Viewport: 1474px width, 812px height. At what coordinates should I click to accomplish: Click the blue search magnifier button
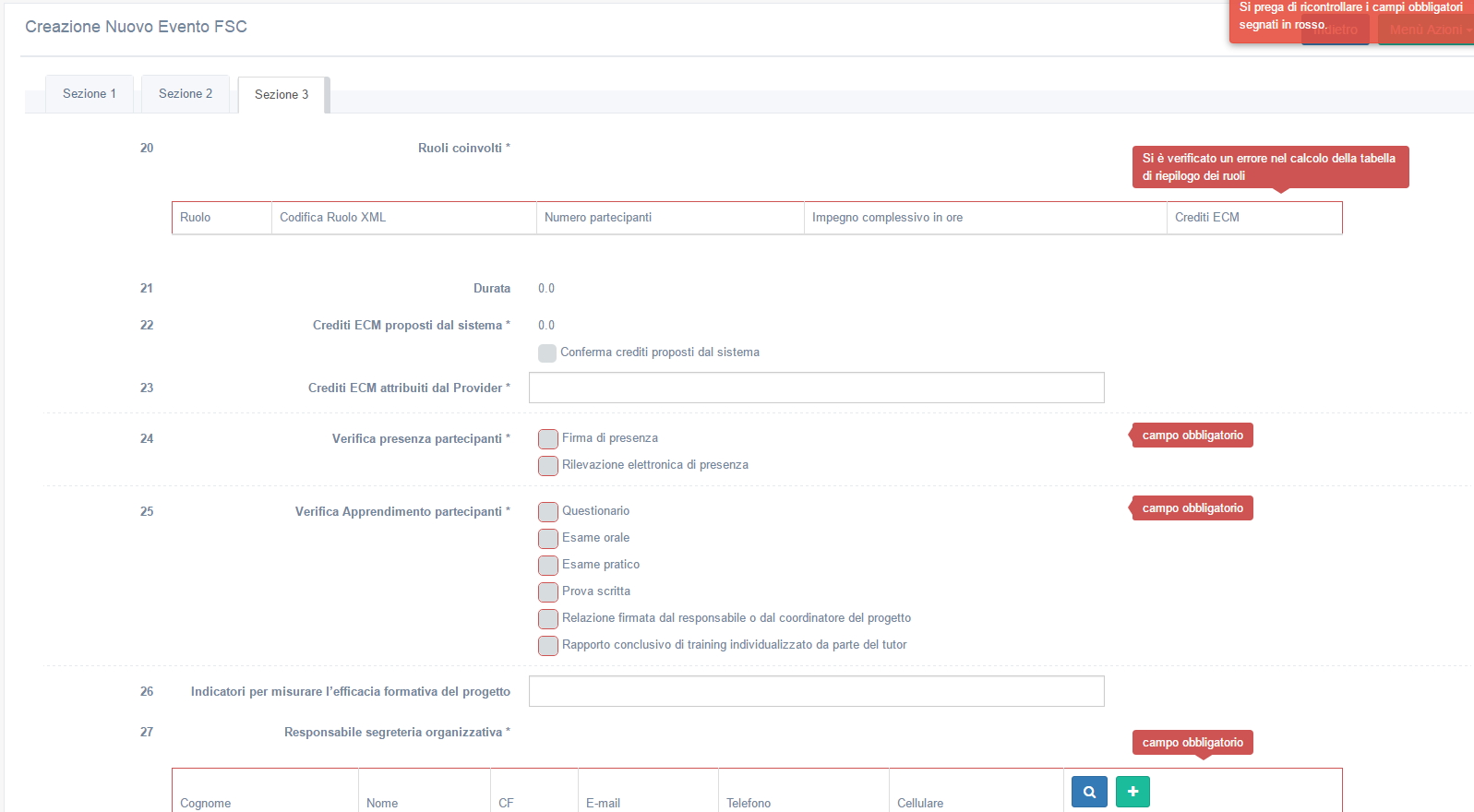(1089, 792)
